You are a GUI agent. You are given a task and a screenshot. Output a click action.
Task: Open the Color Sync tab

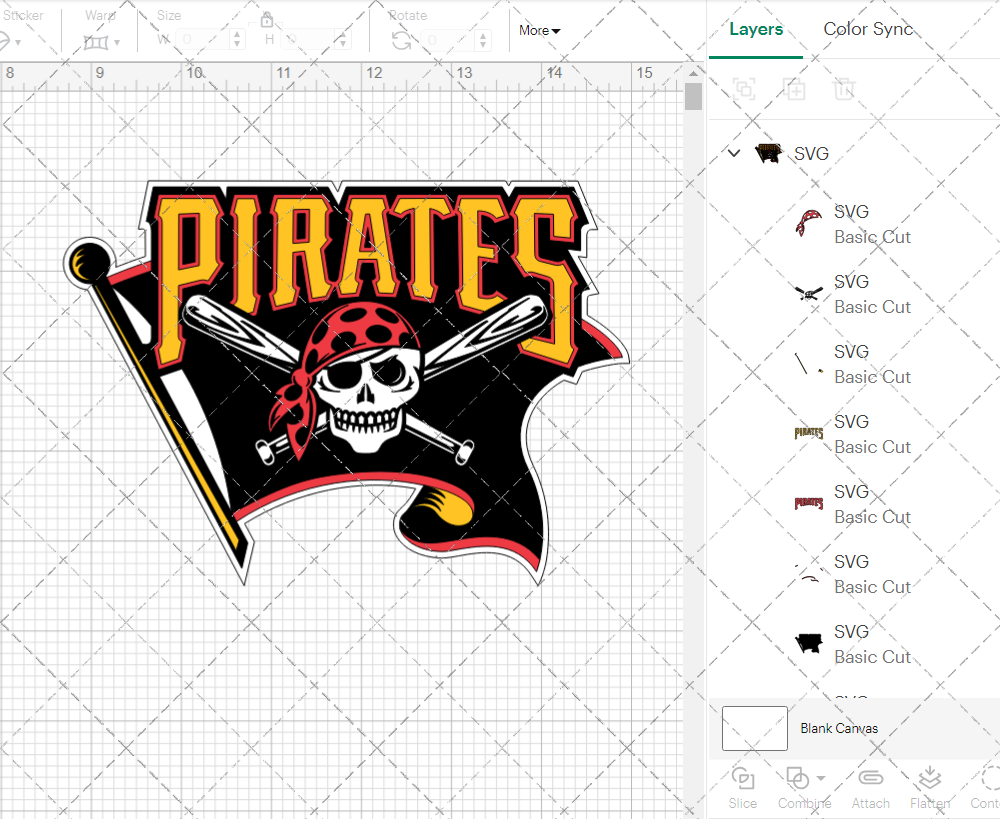tap(868, 29)
